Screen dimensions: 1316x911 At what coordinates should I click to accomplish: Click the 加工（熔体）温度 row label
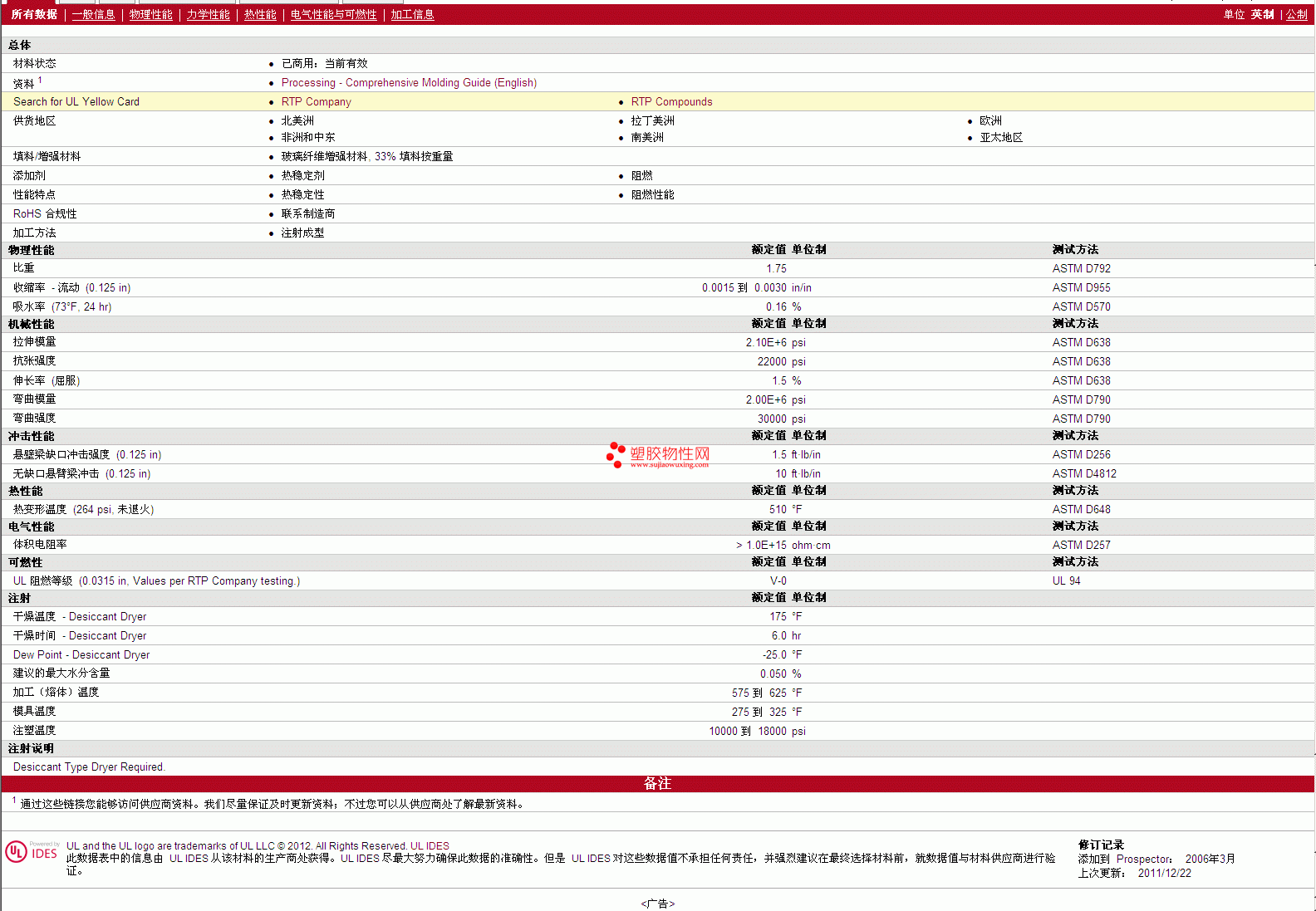tap(56, 693)
